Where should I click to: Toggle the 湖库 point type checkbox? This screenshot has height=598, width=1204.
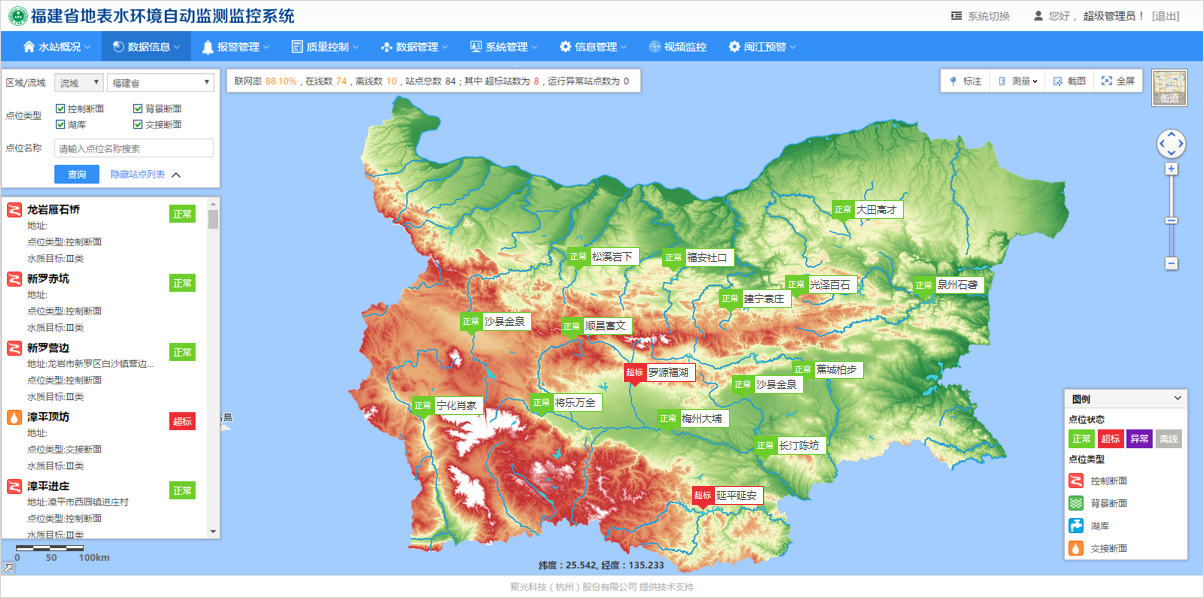[60, 125]
